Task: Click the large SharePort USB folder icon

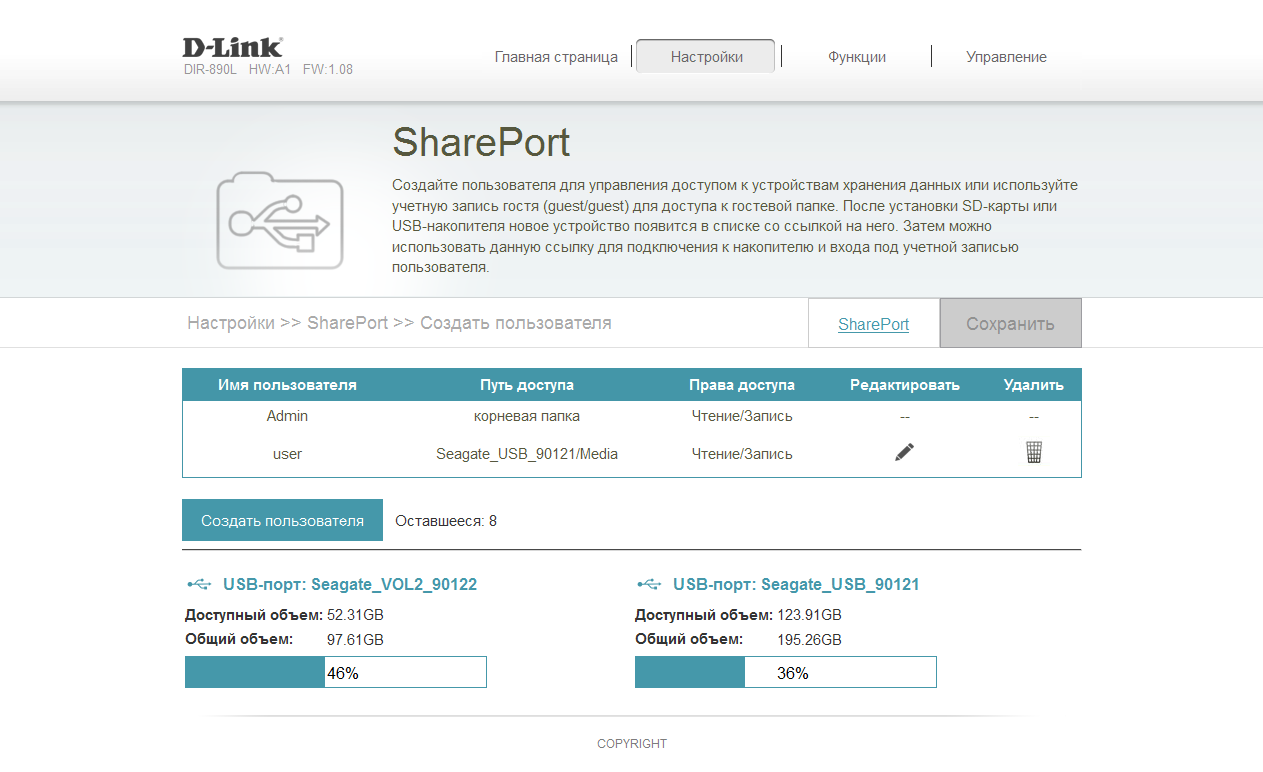Action: click(x=279, y=220)
